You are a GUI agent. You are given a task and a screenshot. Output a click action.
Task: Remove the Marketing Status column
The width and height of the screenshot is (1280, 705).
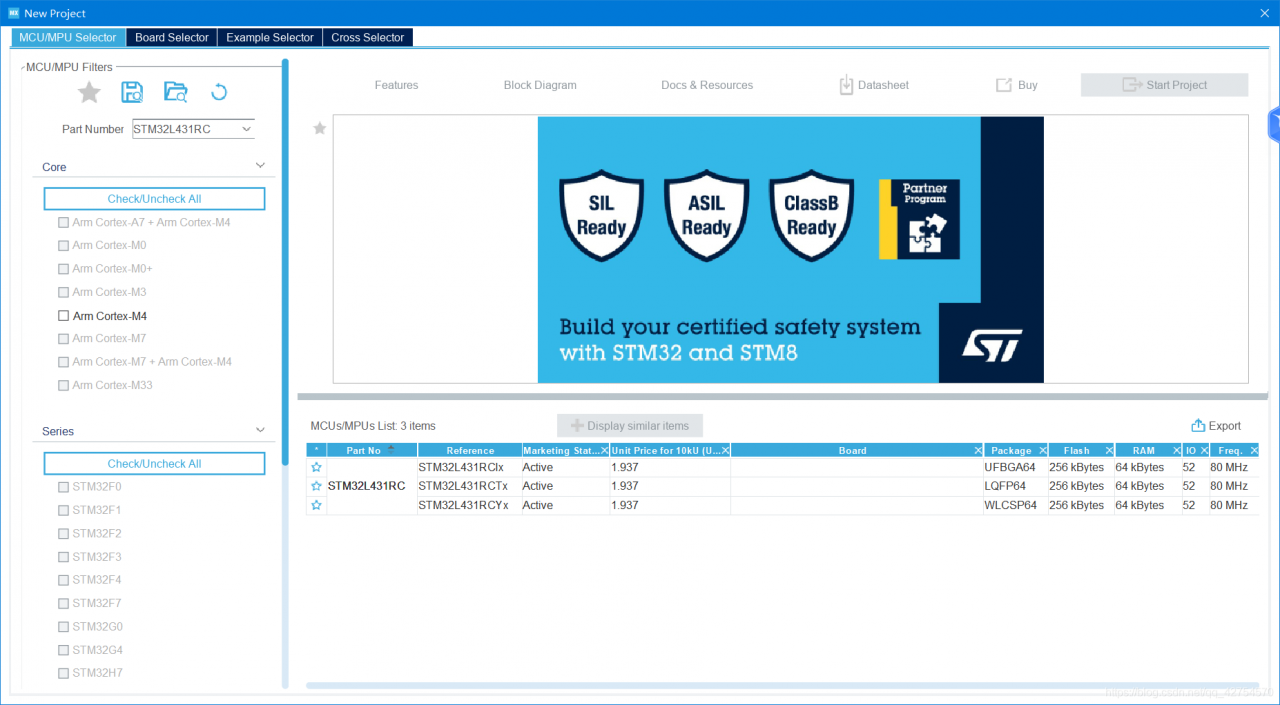click(604, 450)
